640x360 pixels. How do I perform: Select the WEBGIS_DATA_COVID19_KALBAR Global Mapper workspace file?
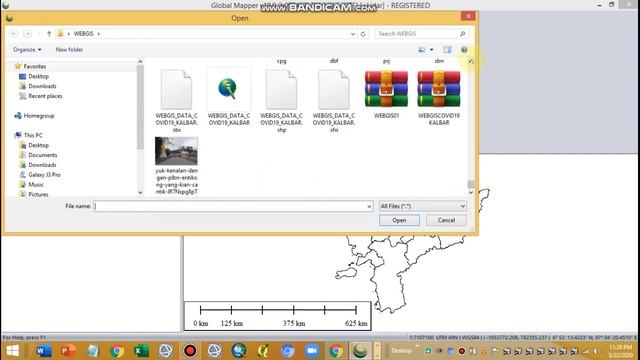229,89
